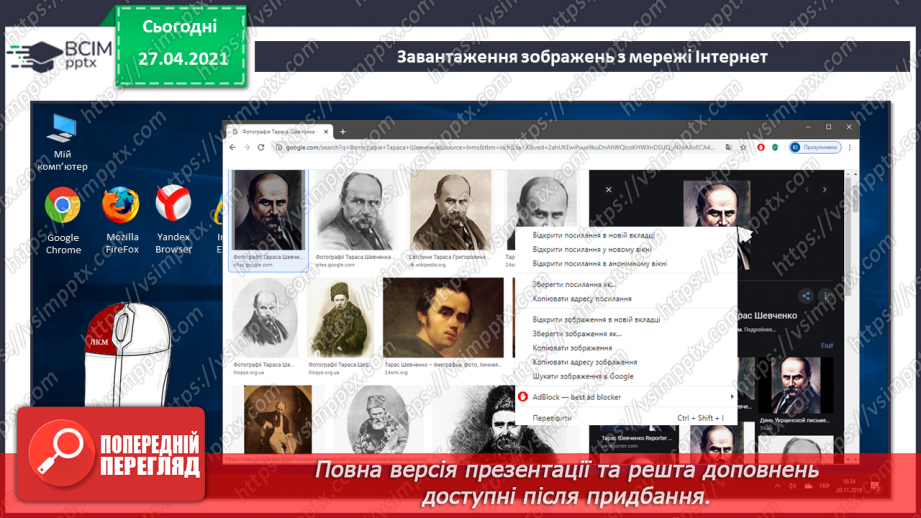Open first Shevchenko portrait from sites.google.com
Screen dimensions: 921x518
click(268, 211)
